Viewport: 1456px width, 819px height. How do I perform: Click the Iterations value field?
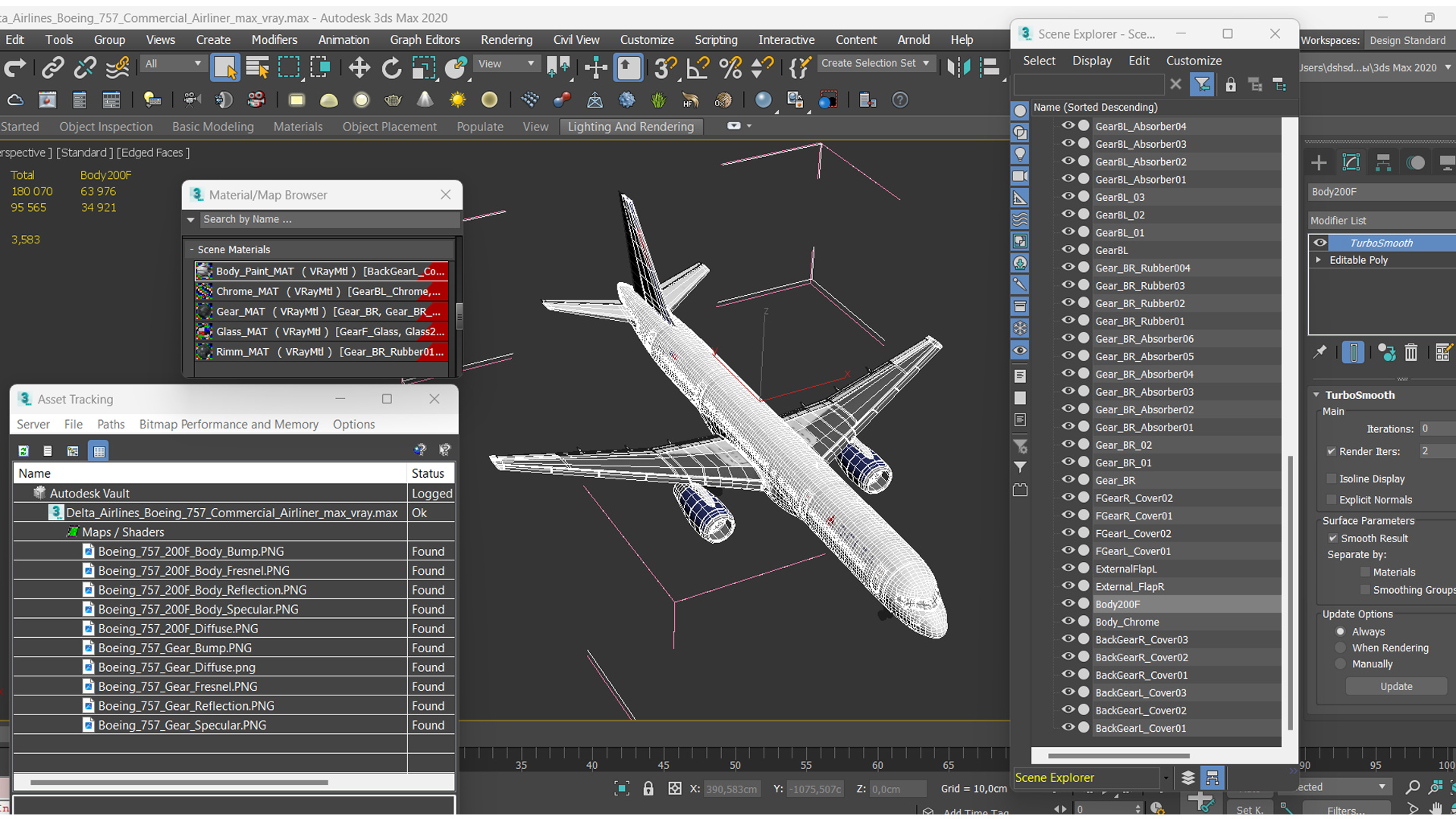[x=1437, y=428]
